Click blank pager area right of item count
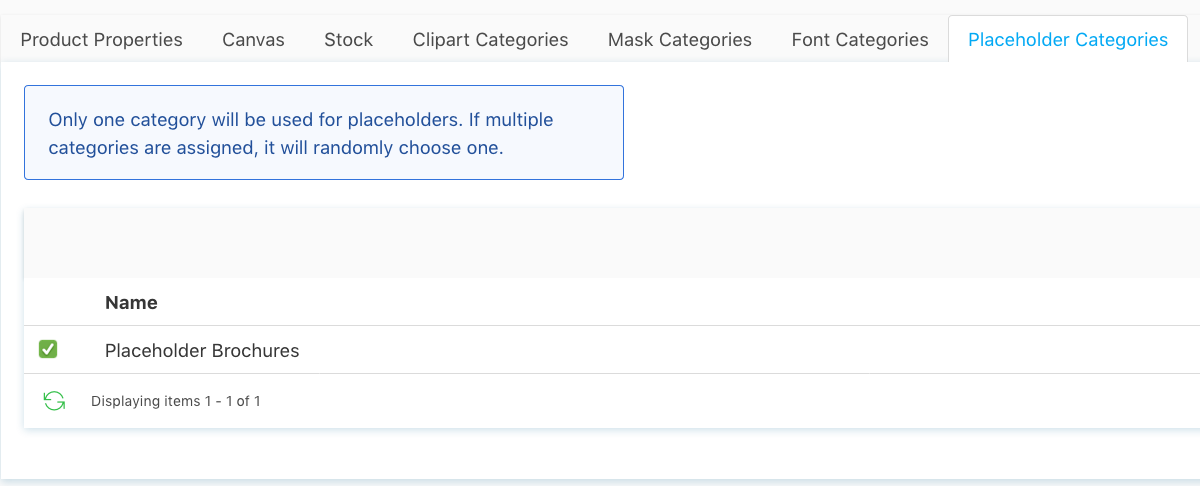 (x=730, y=401)
